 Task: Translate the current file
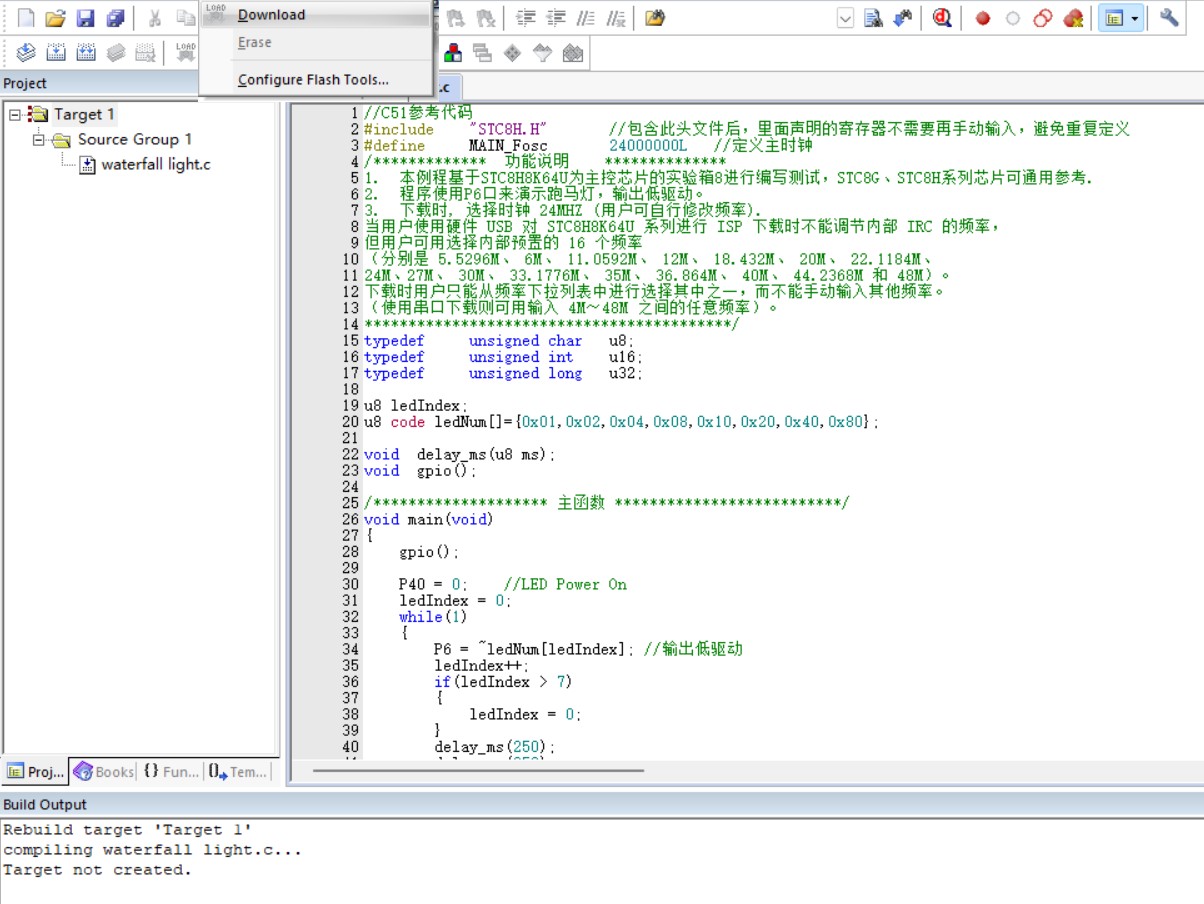point(26,52)
